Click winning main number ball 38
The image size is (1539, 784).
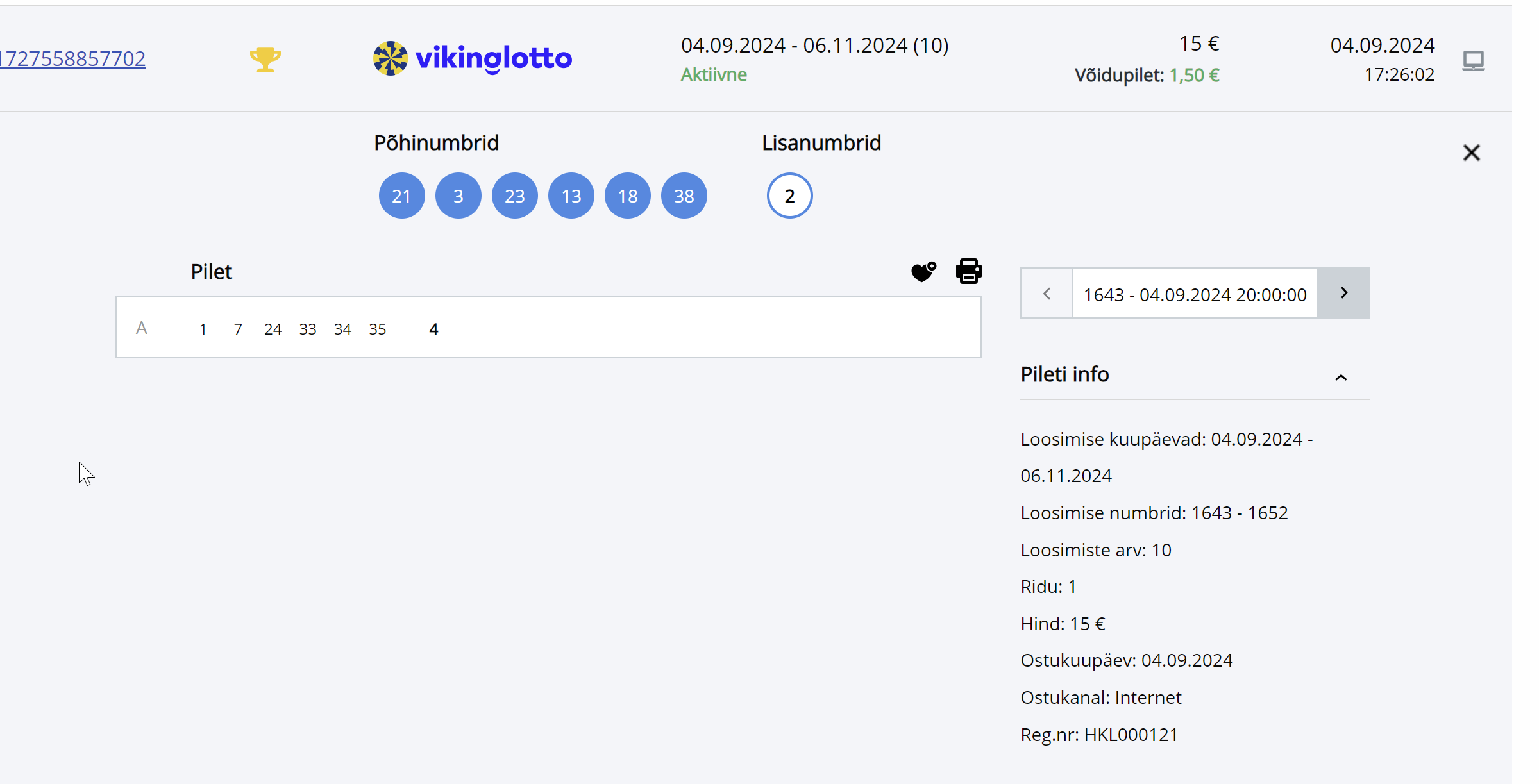click(684, 196)
